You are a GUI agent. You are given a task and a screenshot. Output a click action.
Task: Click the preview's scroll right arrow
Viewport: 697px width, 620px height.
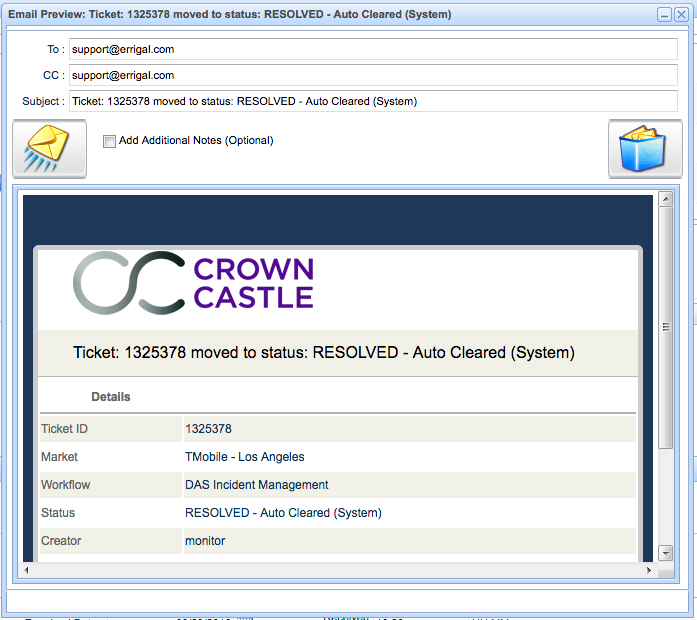click(x=649, y=570)
